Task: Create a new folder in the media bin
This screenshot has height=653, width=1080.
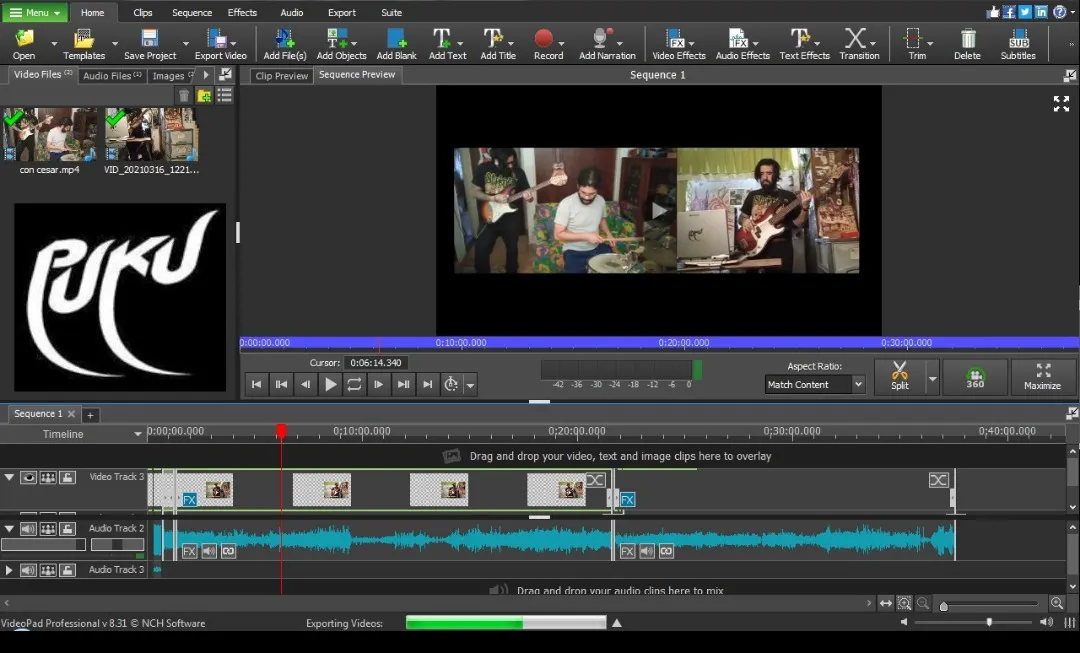Action: [x=205, y=96]
